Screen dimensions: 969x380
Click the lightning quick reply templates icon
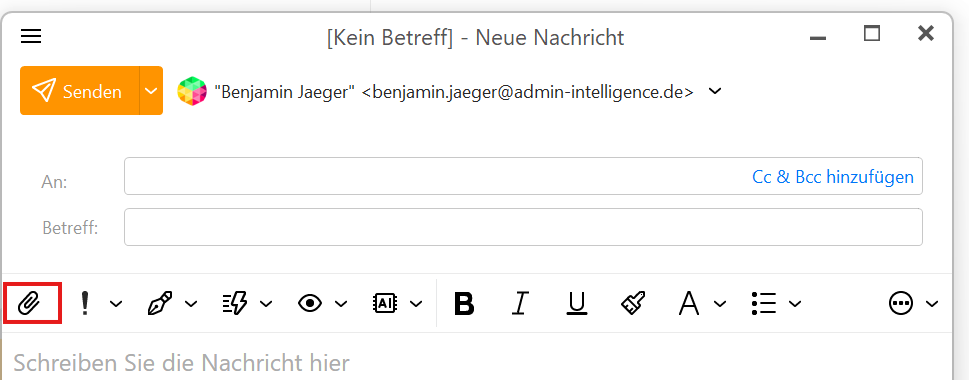point(235,303)
